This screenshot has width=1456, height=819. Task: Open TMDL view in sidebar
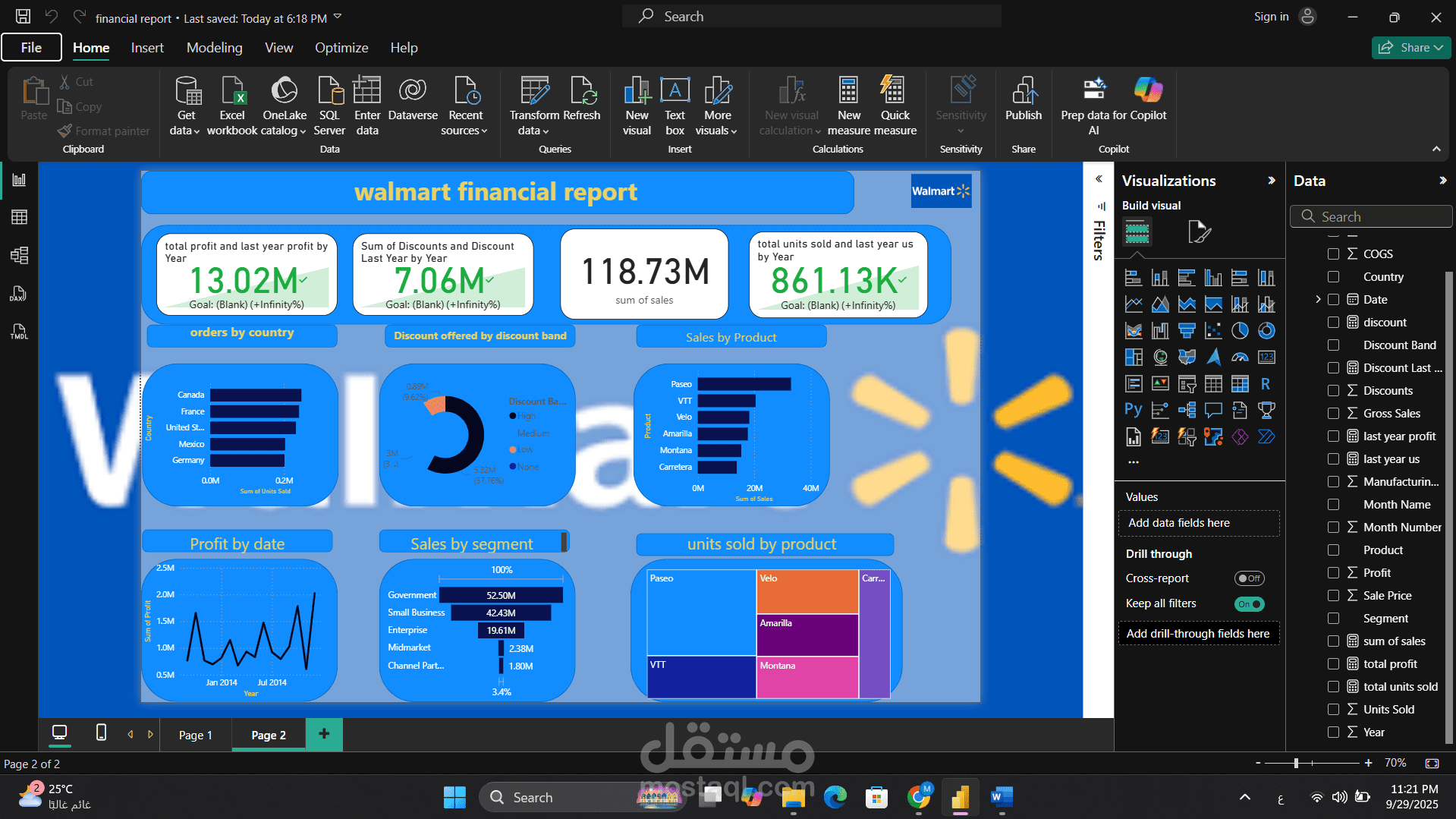point(19,332)
